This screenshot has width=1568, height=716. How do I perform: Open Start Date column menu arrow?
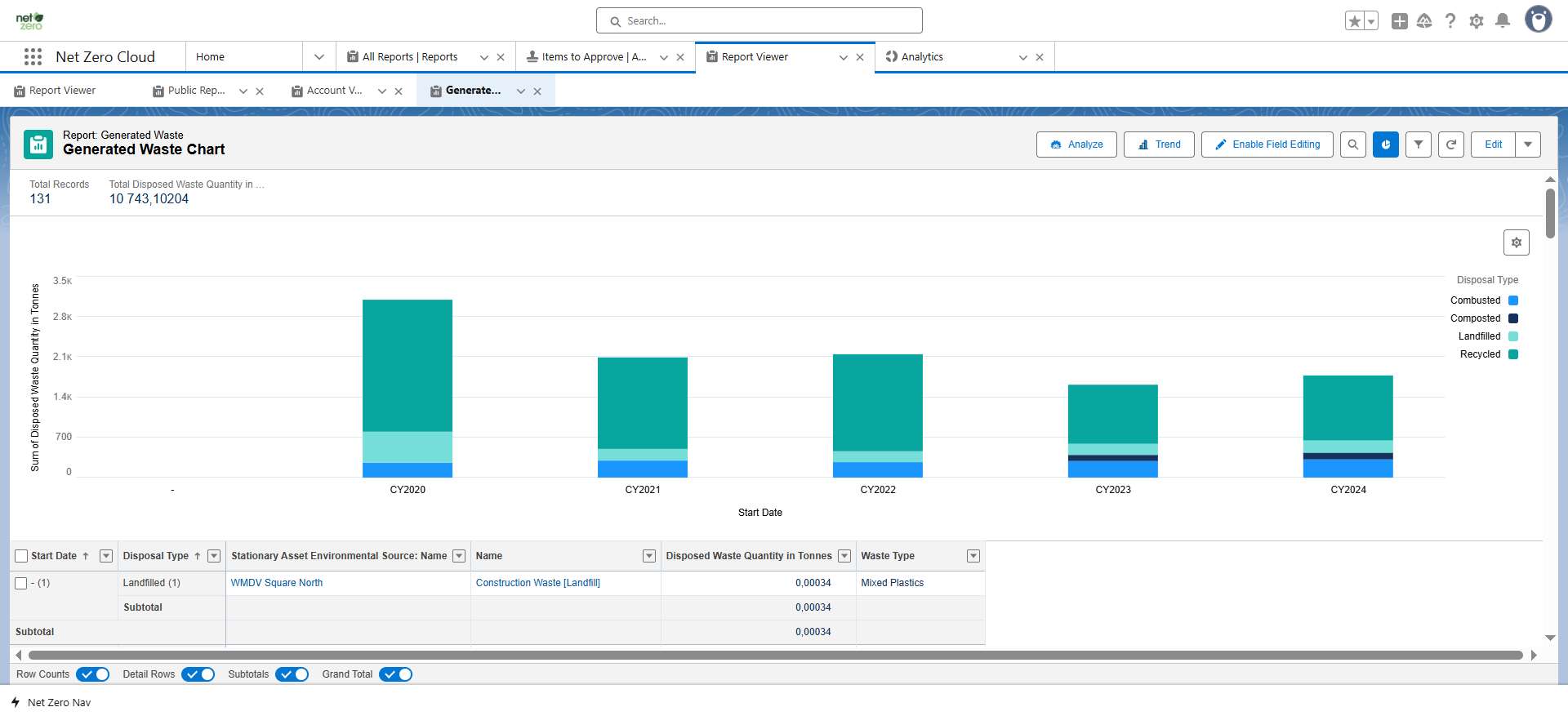point(106,556)
